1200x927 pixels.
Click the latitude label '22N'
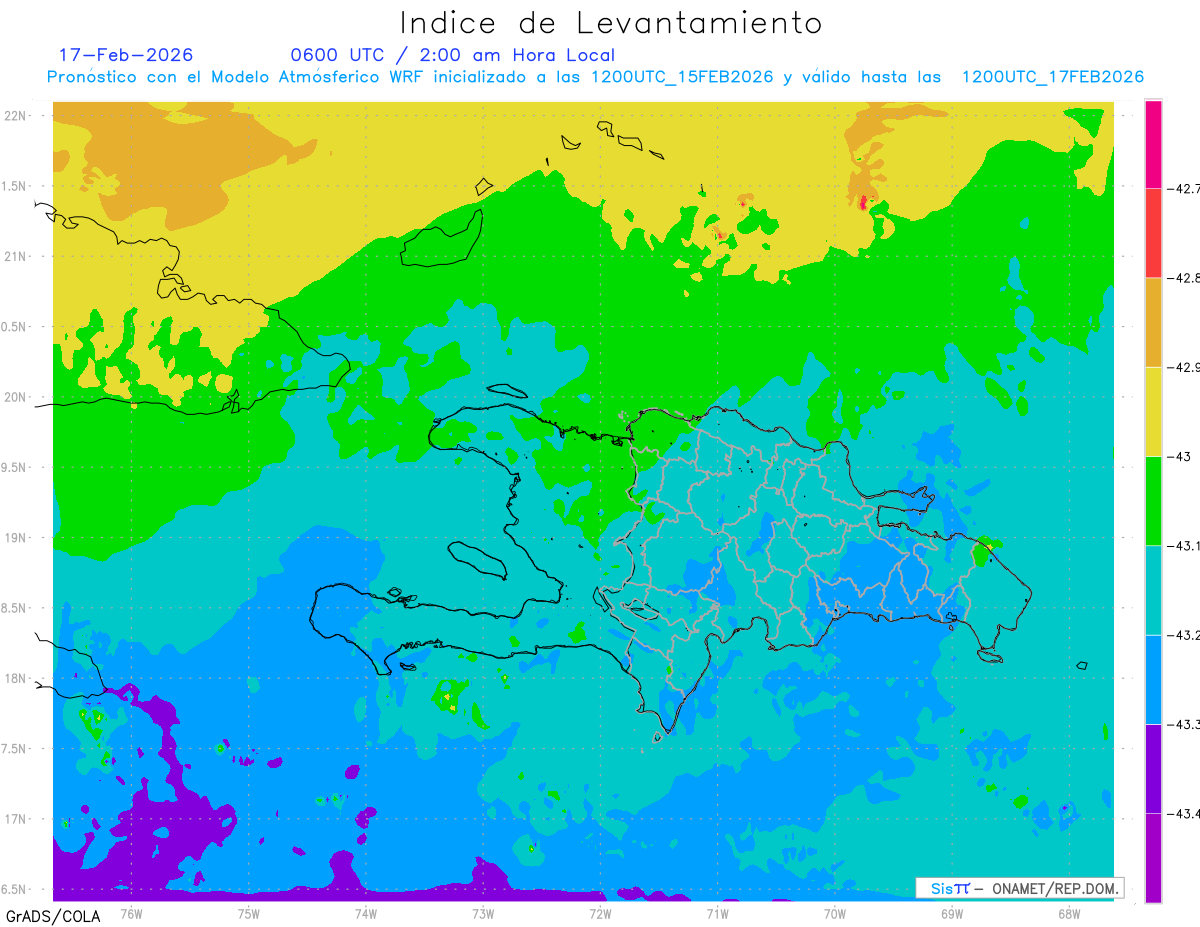(x=17, y=115)
